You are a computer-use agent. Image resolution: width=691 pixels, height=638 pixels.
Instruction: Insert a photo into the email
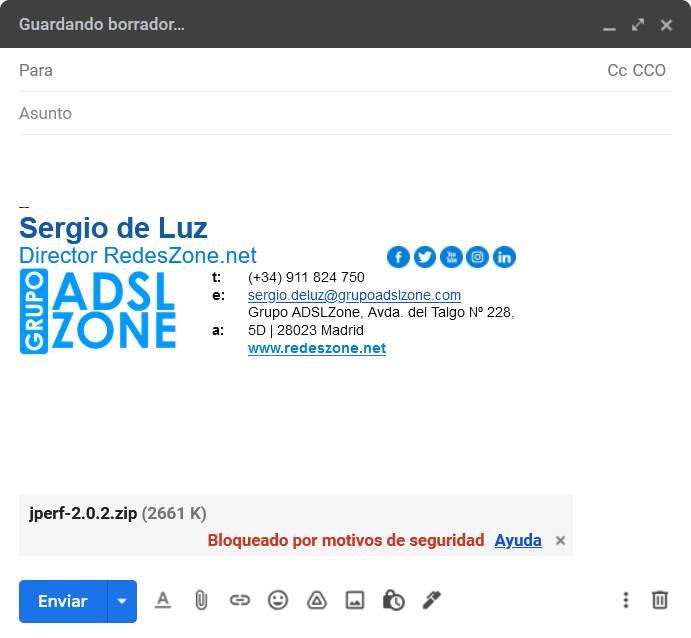[354, 600]
